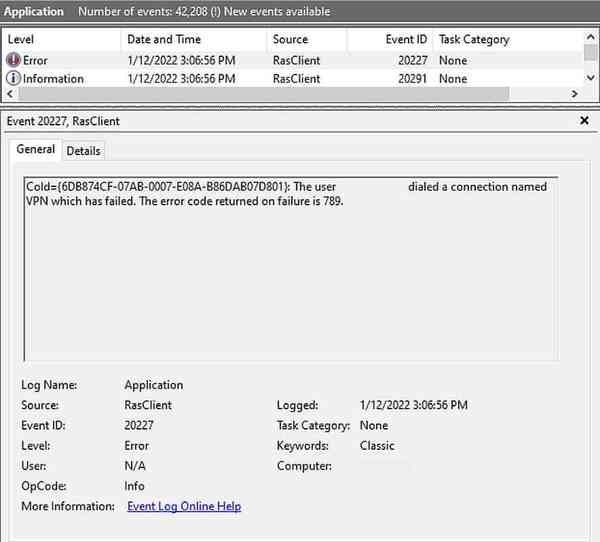The width and height of the screenshot is (600, 542).
Task: Click the Log Name value "Application"
Action: click(154, 385)
